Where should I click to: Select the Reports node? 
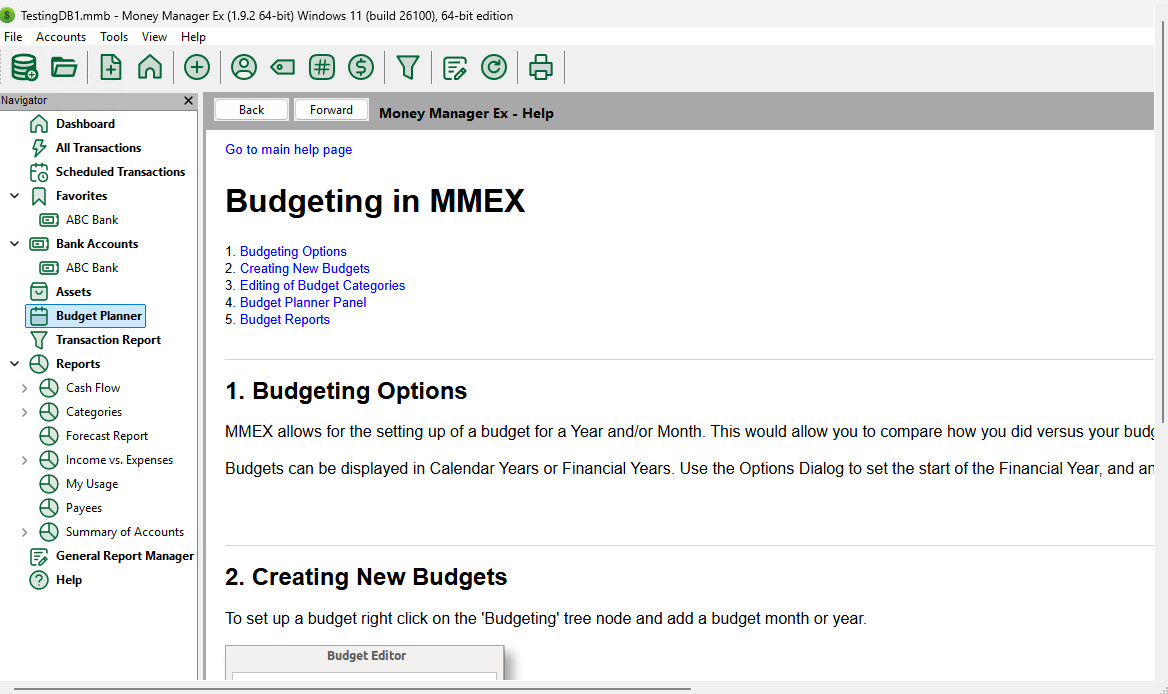(77, 364)
